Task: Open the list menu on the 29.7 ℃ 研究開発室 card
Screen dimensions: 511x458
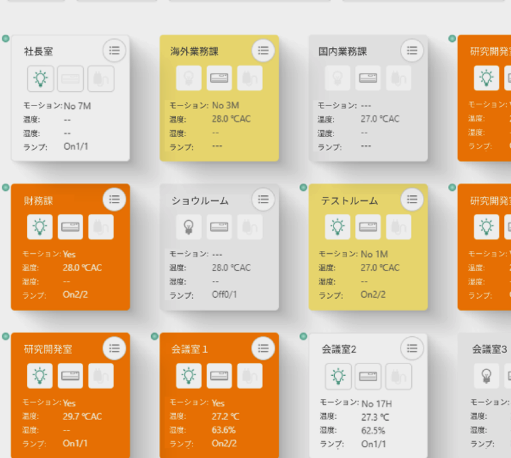Action: [x=114, y=348]
